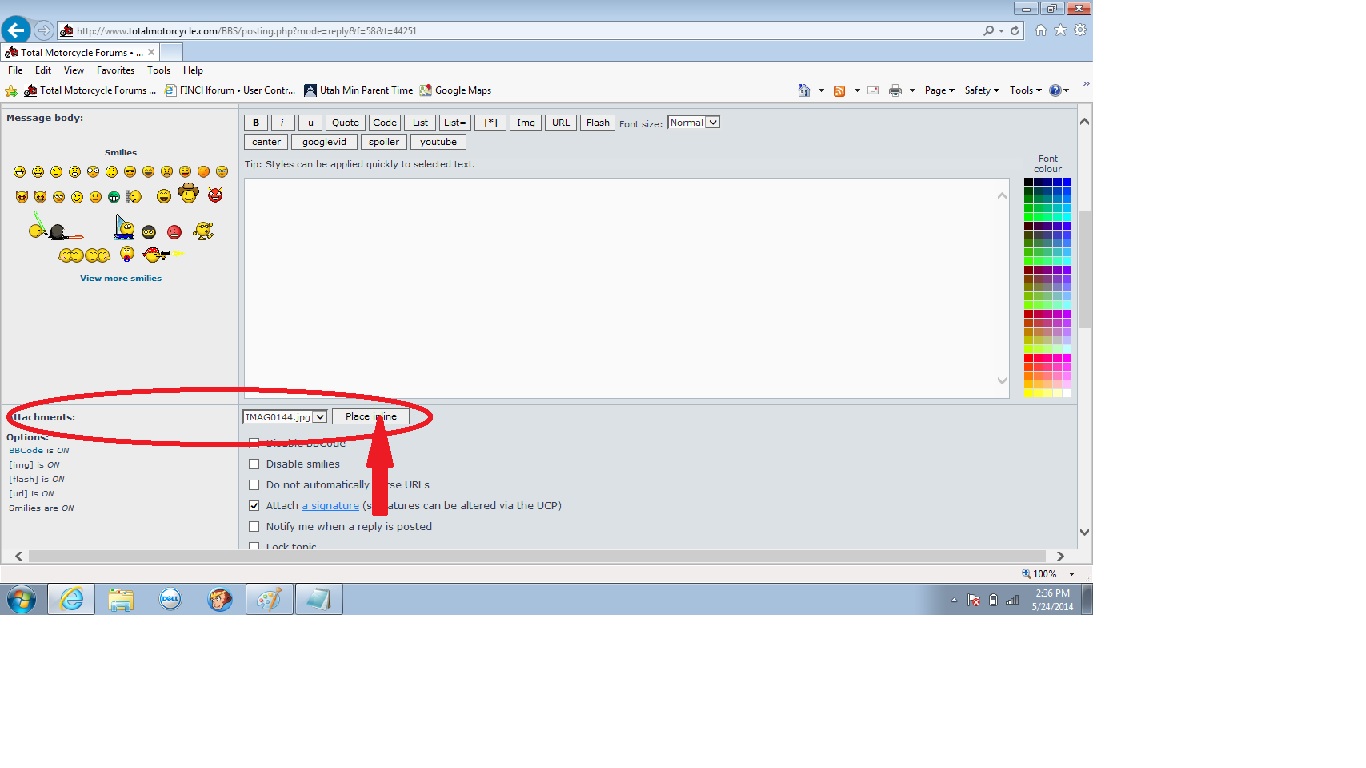The image size is (1366, 768).
Task: Expand the arrow next to command bar Home icon
Action: pyautogui.click(x=821, y=91)
